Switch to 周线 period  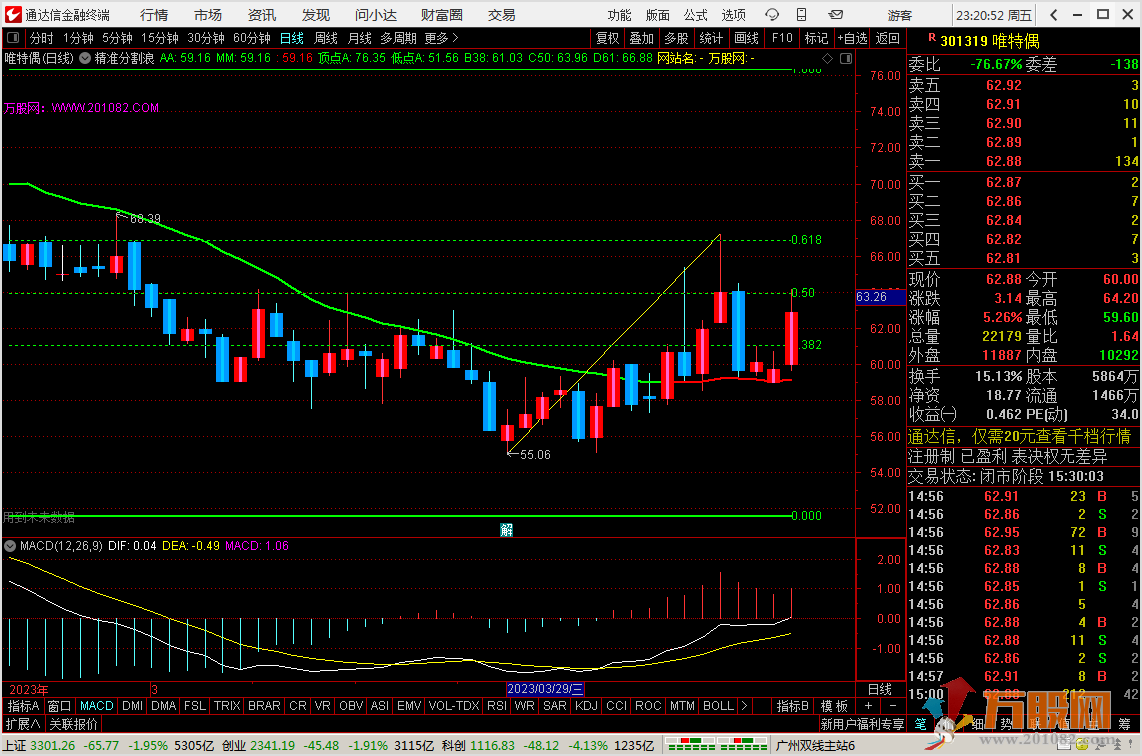(326, 38)
